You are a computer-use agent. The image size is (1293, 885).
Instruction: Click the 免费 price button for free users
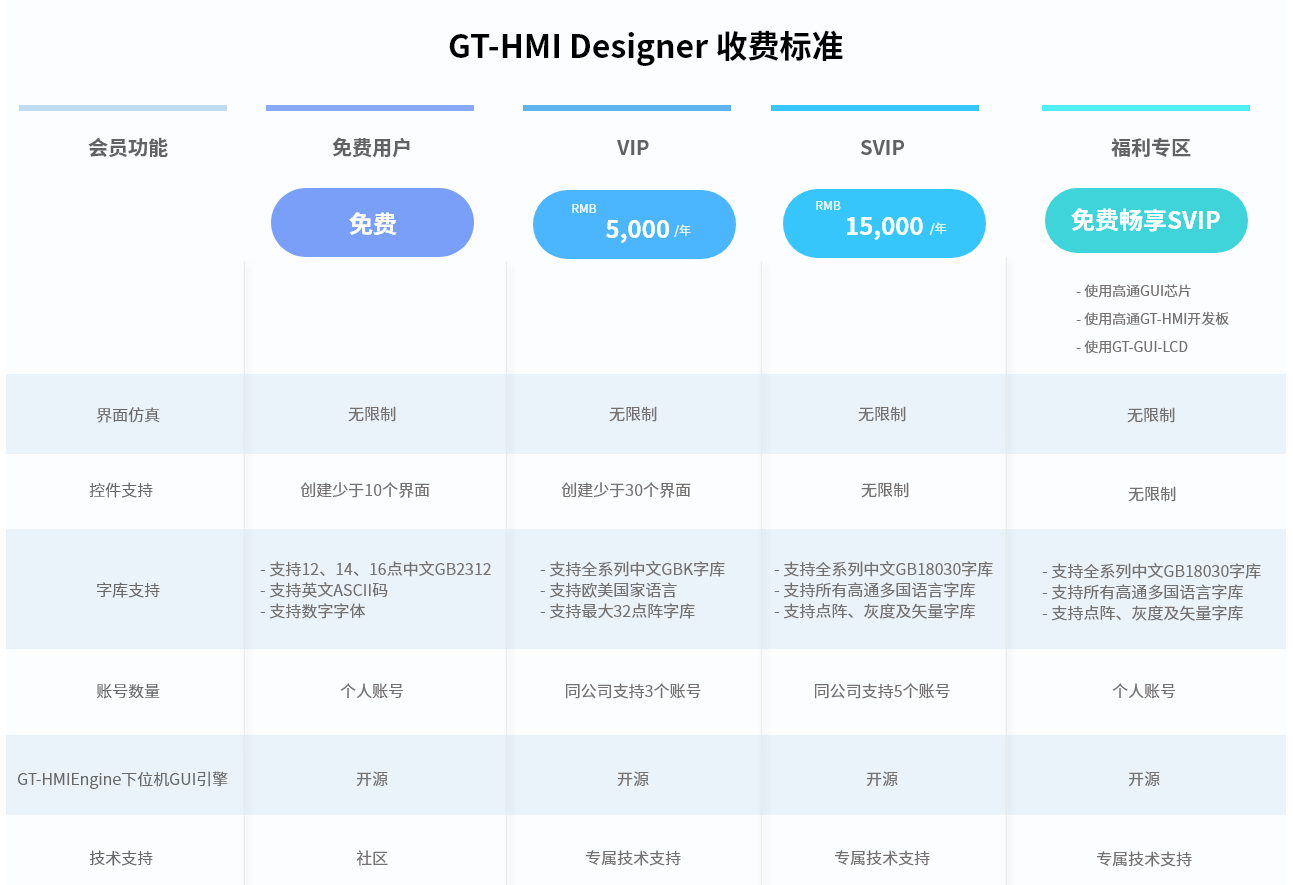[372, 223]
